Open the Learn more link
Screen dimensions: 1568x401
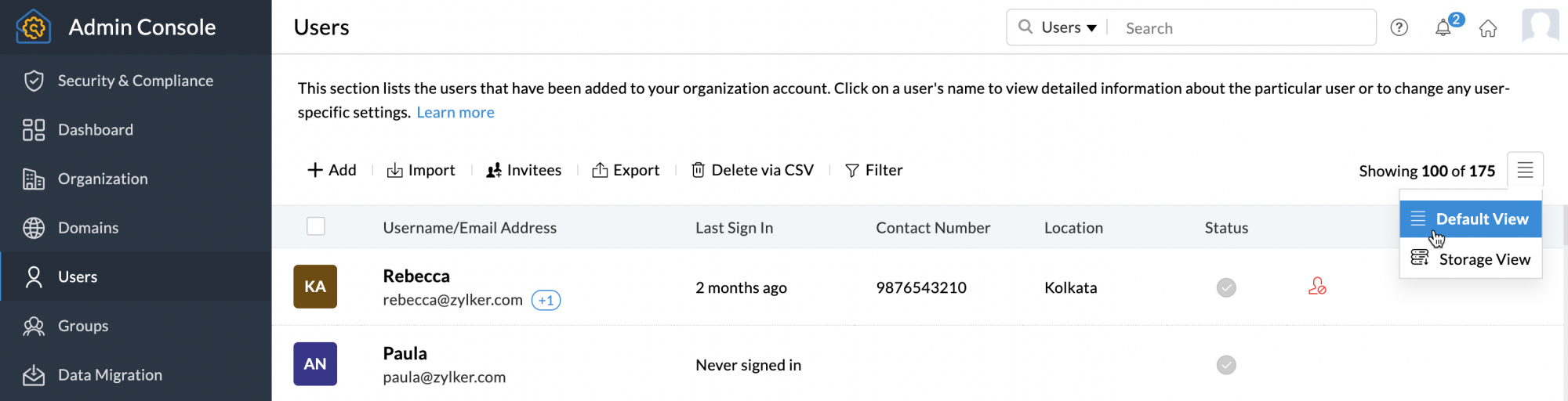point(455,113)
